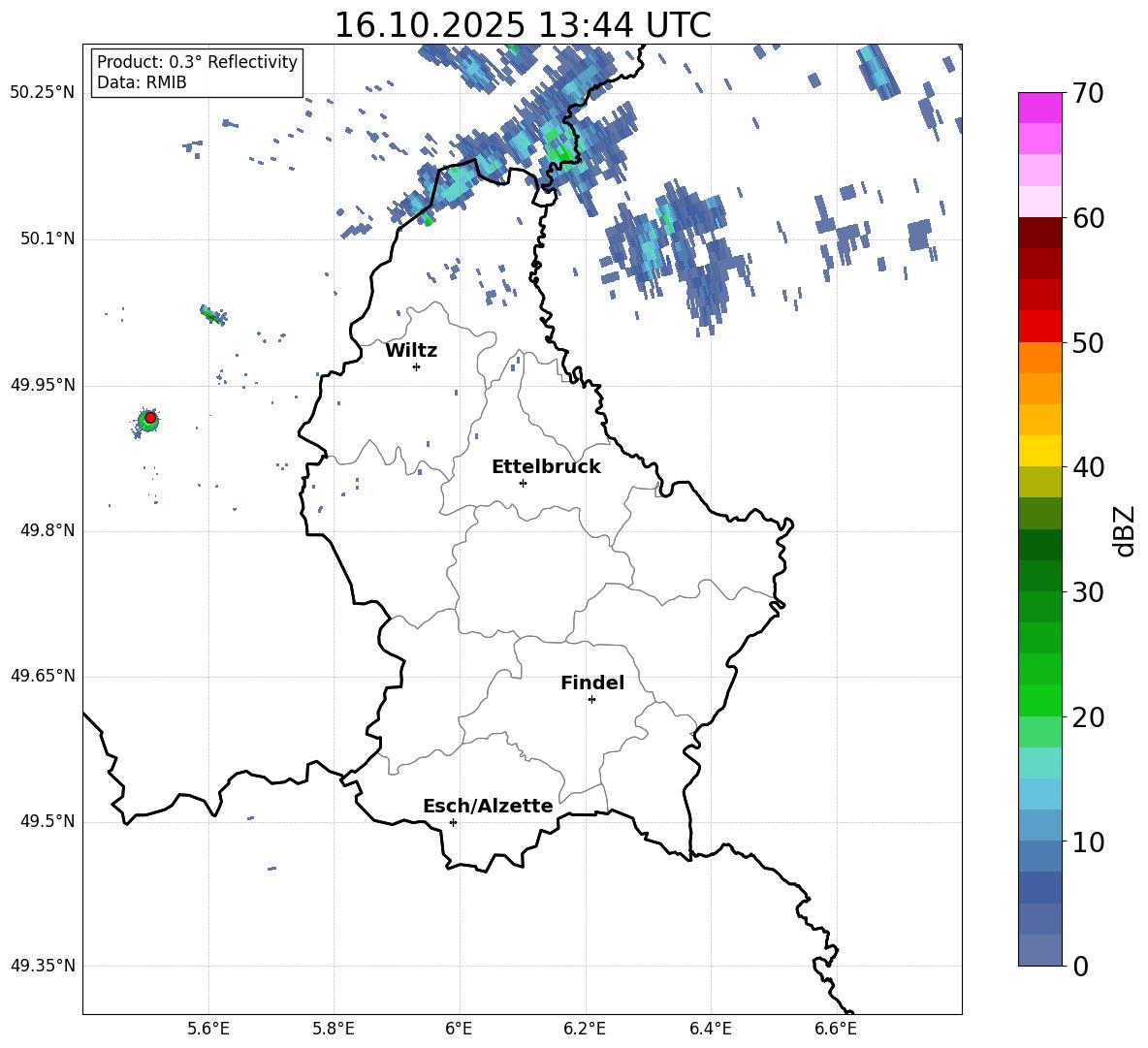
Task: Click the 6°E longitude label
Action: click(x=459, y=1029)
